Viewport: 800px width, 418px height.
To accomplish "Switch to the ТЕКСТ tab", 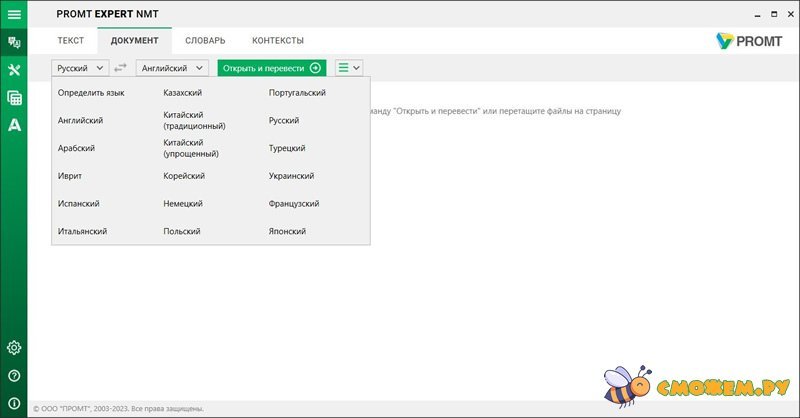I will (x=70, y=40).
